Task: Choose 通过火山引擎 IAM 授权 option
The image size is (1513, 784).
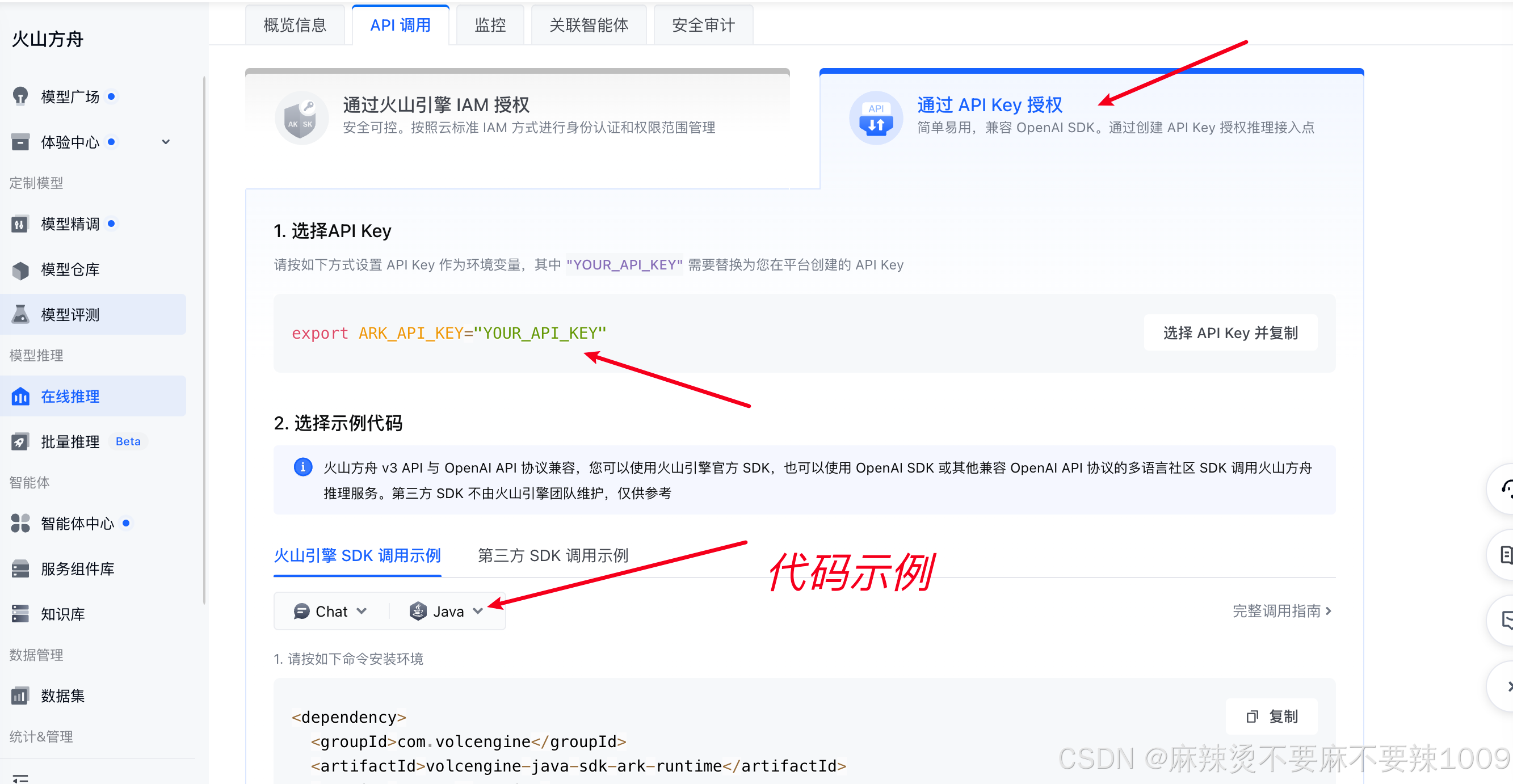Action: click(436, 106)
